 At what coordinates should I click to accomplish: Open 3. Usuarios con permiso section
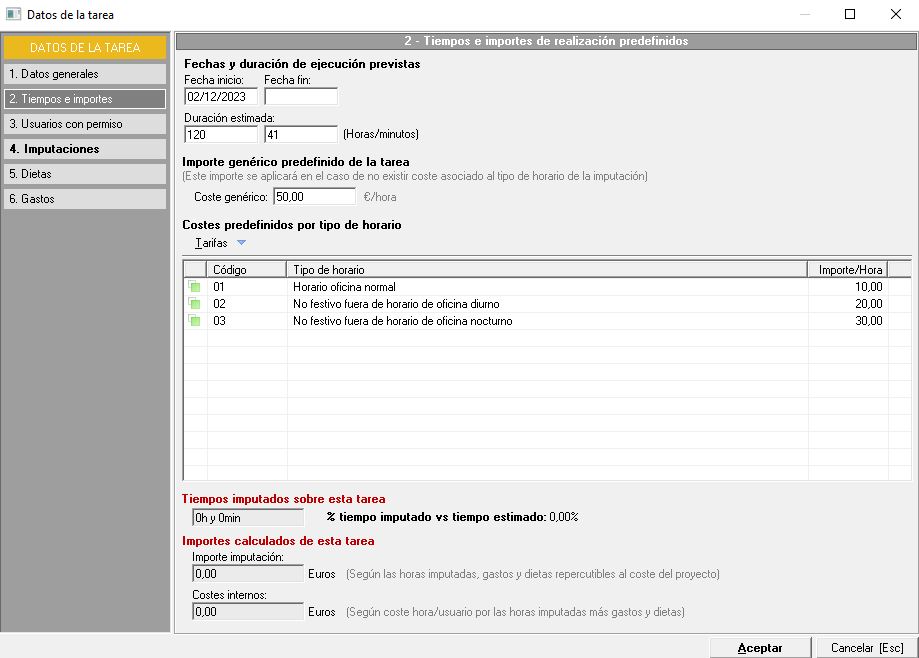coord(85,124)
